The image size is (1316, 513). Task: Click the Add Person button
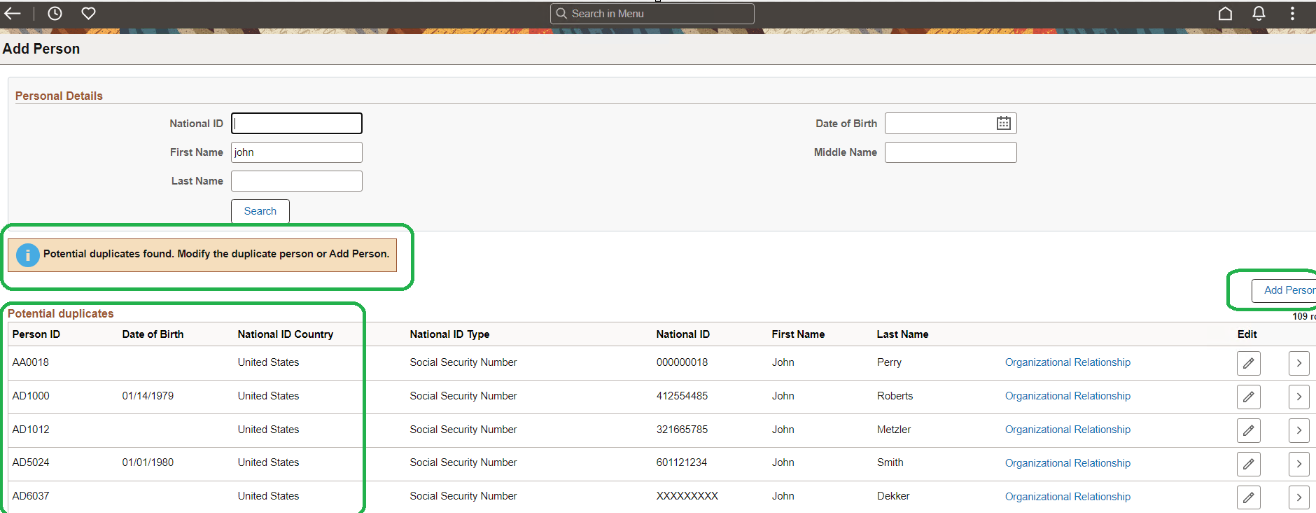[x=1284, y=290]
